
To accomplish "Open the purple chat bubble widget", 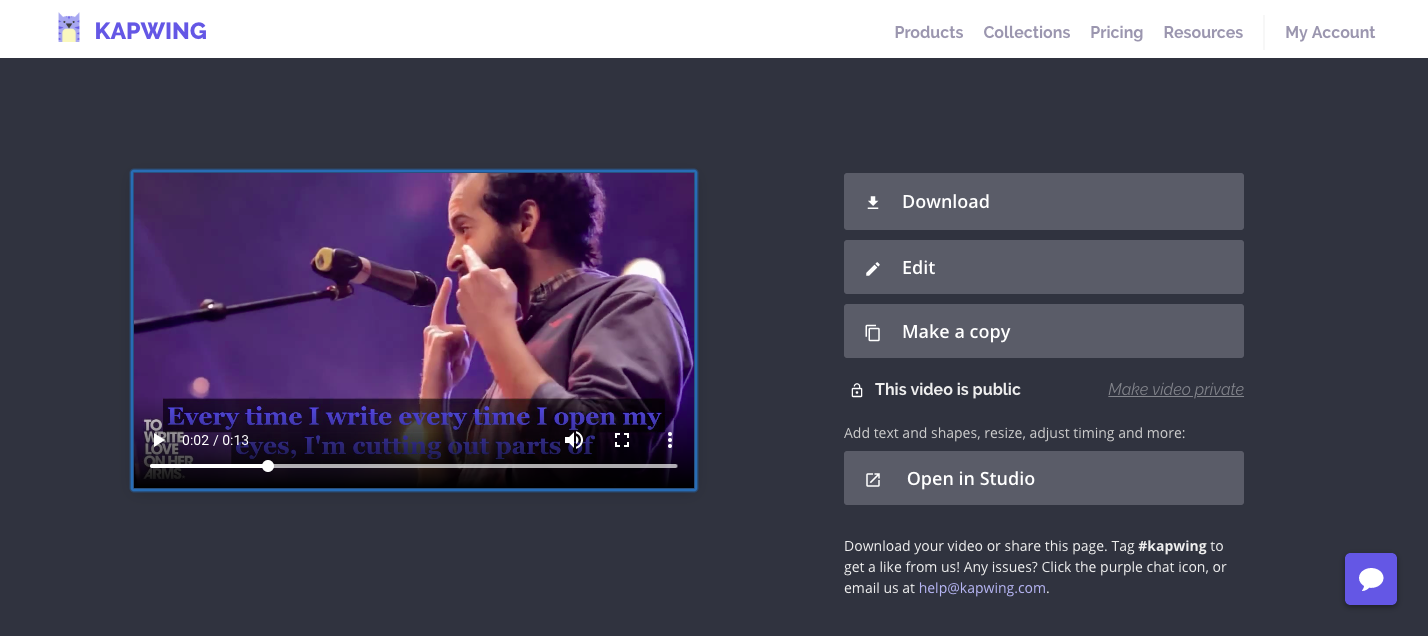I will (x=1370, y=579).
